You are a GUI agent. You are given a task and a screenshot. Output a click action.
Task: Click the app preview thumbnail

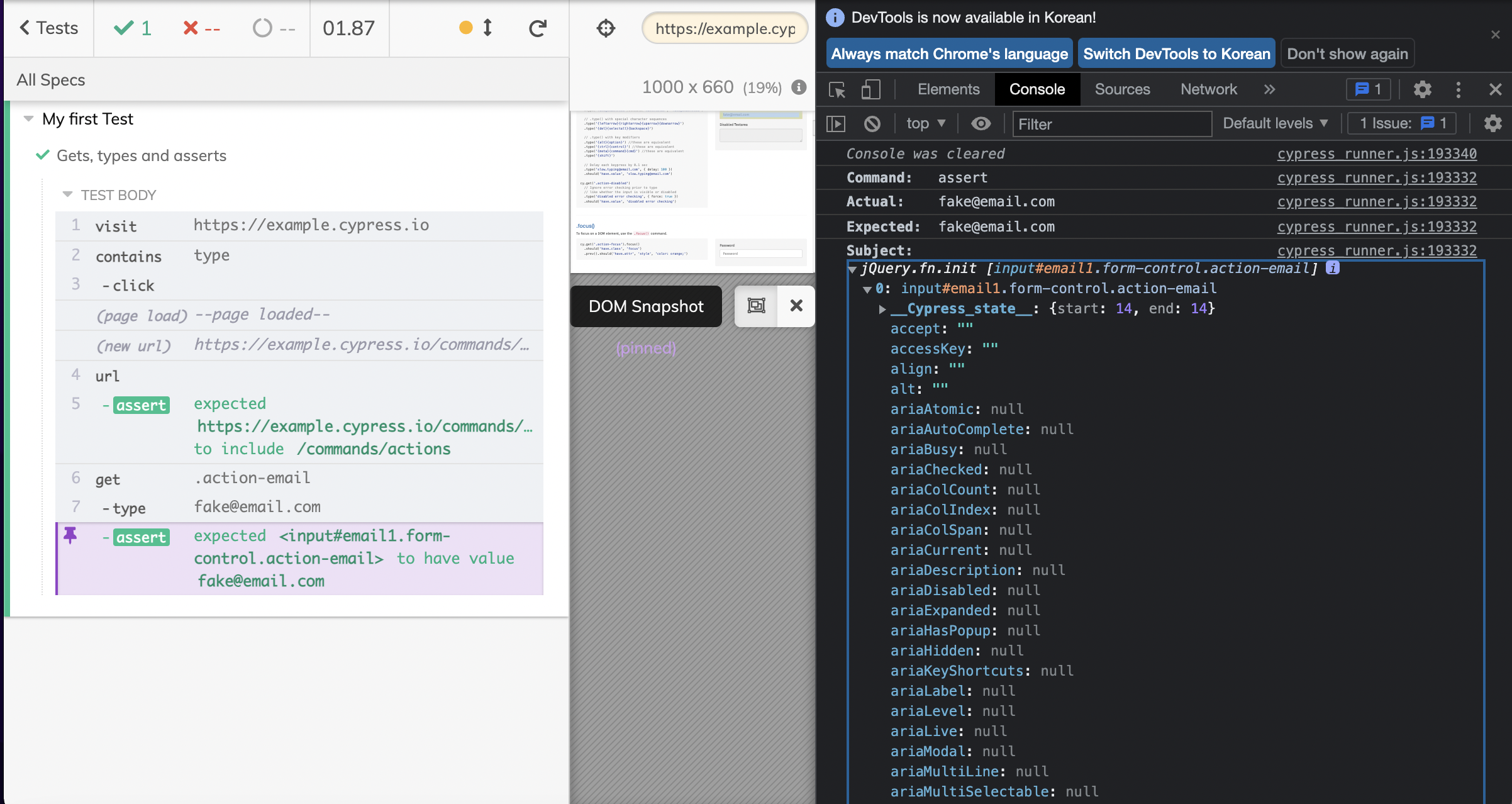click(x=692, y=192)
